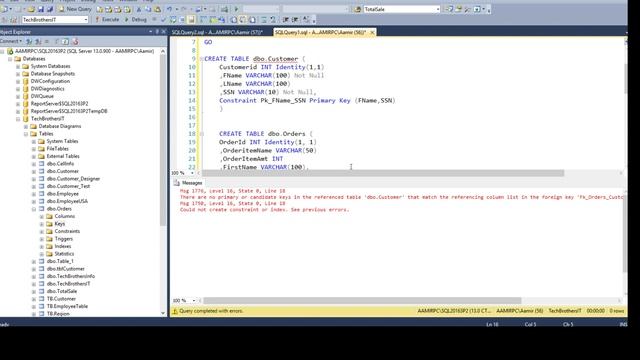Click the Refresh icon in Object Explorer
Screen dimensions: 640x360
[x=65, y=41]
